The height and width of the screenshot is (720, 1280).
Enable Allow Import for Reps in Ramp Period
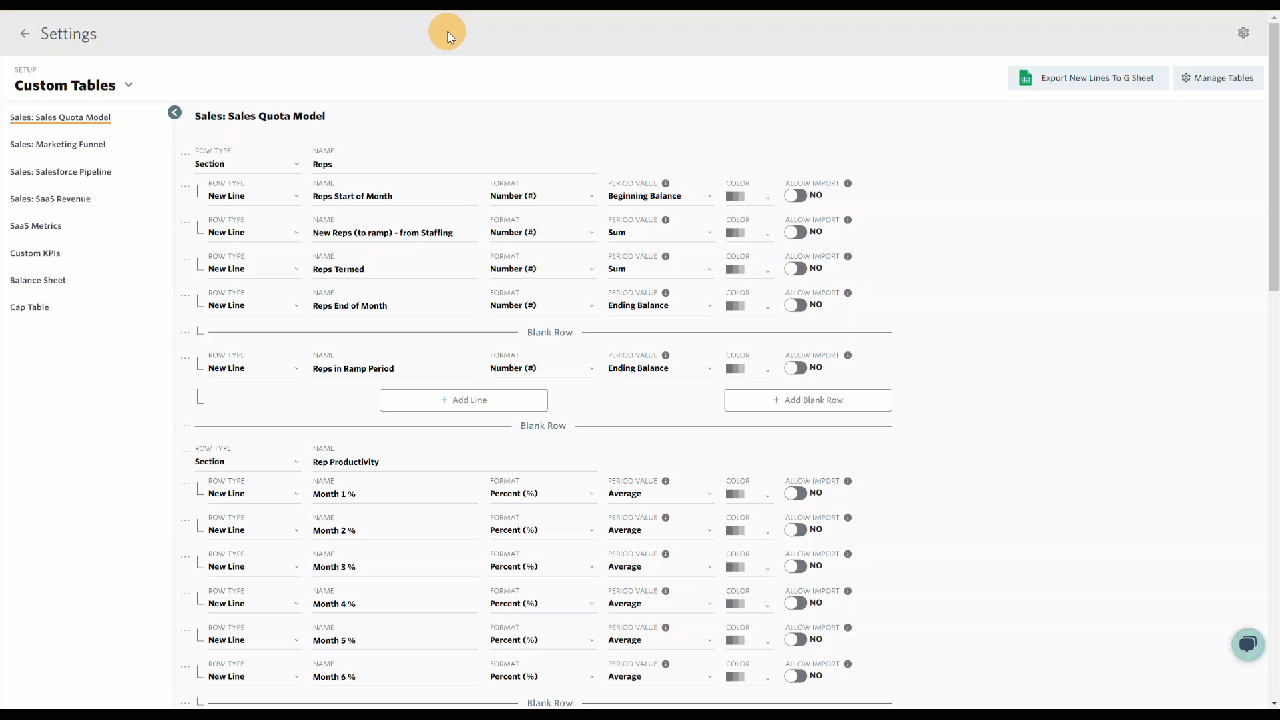[796, 368]
